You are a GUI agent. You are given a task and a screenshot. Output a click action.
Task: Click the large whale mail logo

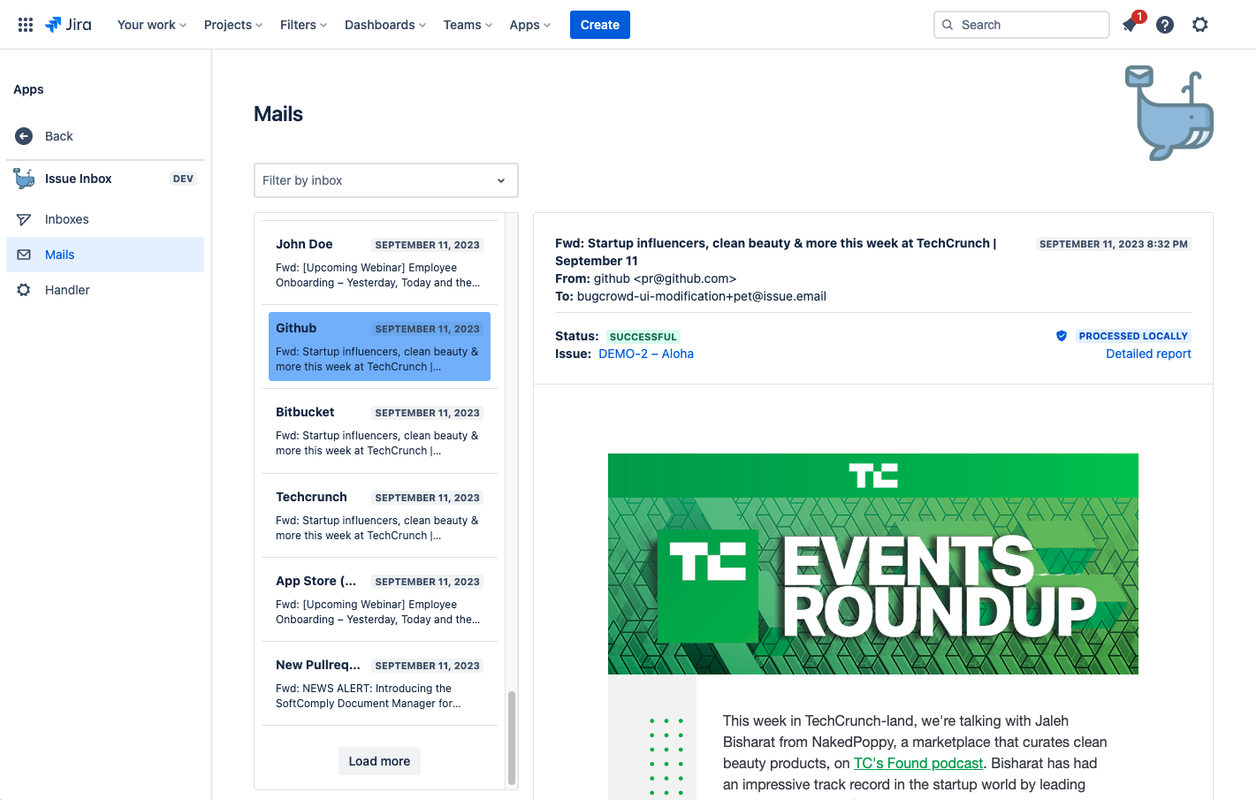coord(1170,113)
